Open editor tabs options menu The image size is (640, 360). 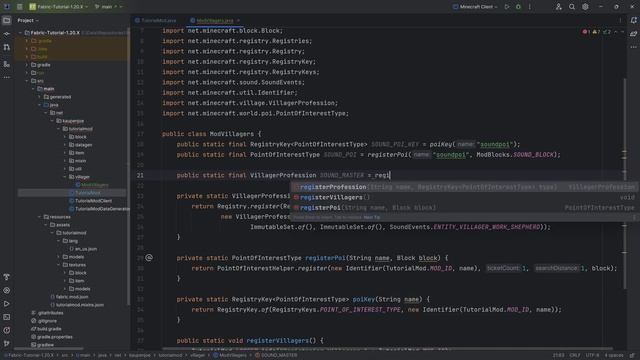620,20
